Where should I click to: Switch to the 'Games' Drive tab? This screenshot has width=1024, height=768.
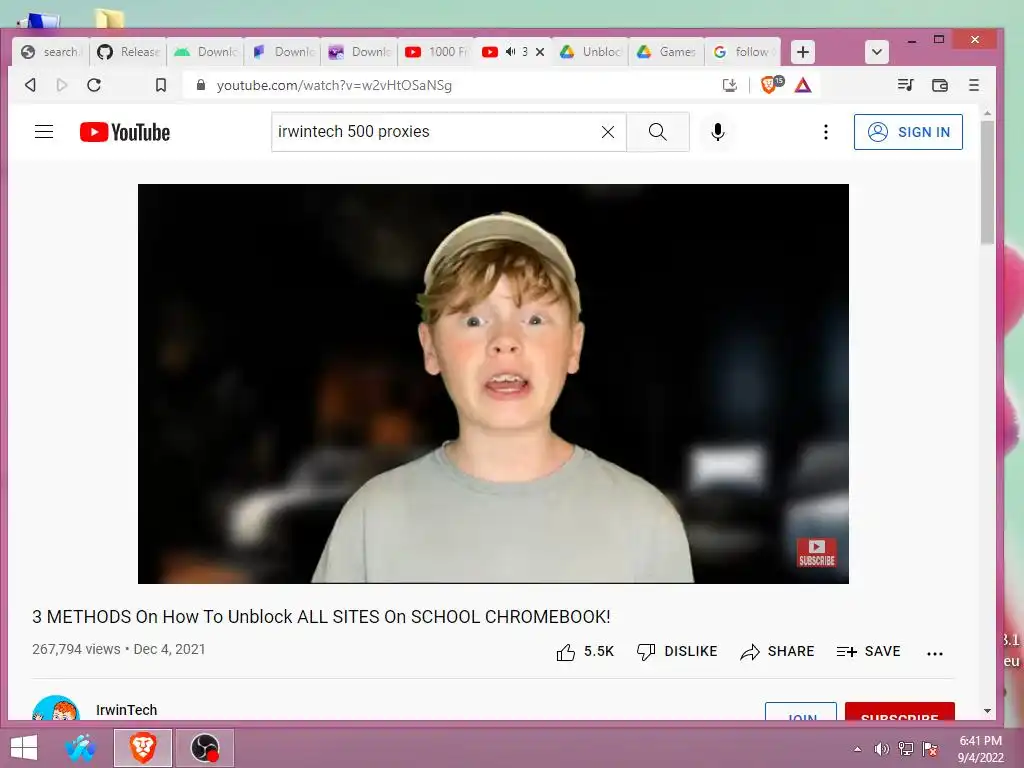click(x=667, y=52)
